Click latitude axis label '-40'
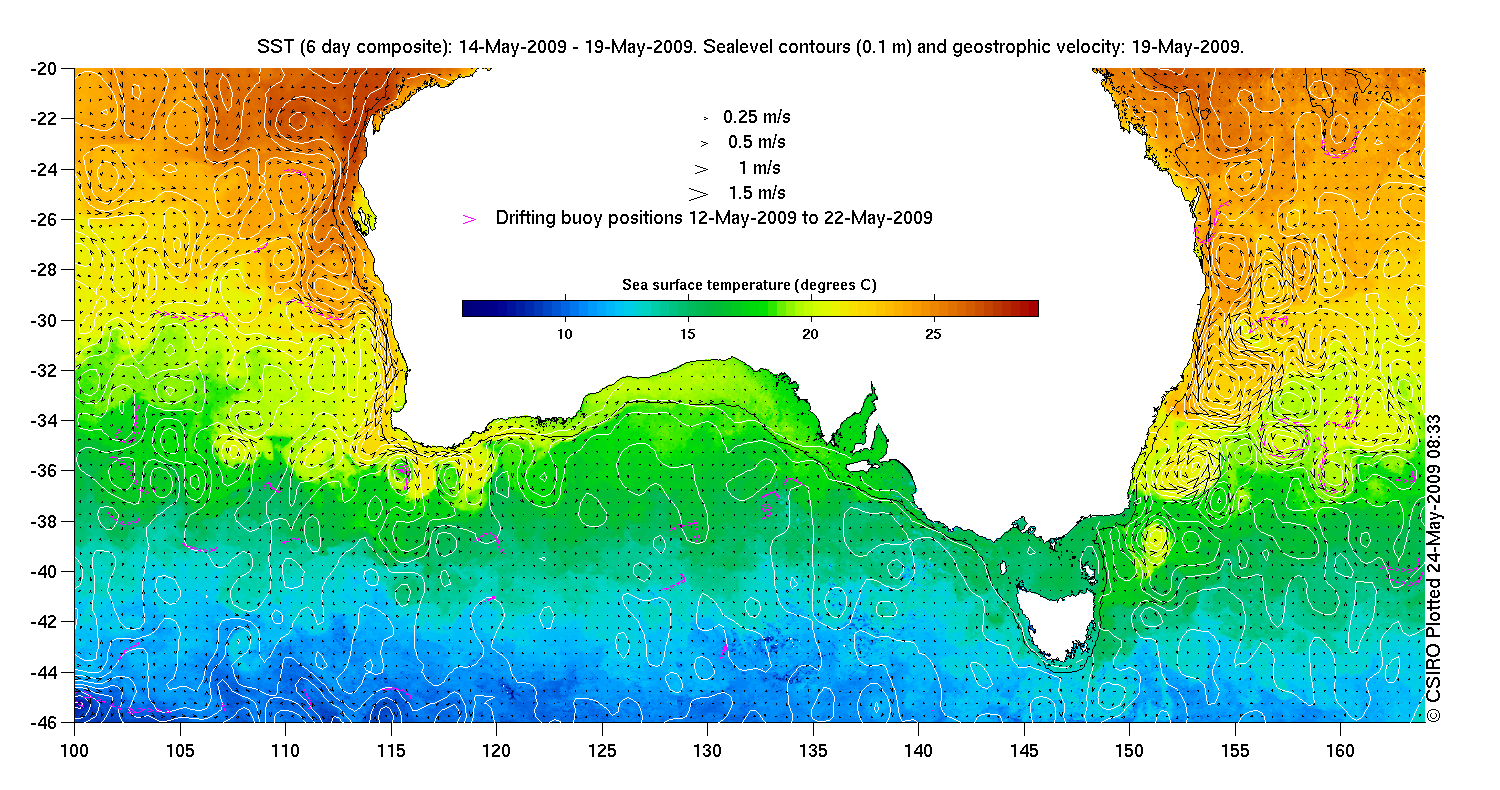 46,571
